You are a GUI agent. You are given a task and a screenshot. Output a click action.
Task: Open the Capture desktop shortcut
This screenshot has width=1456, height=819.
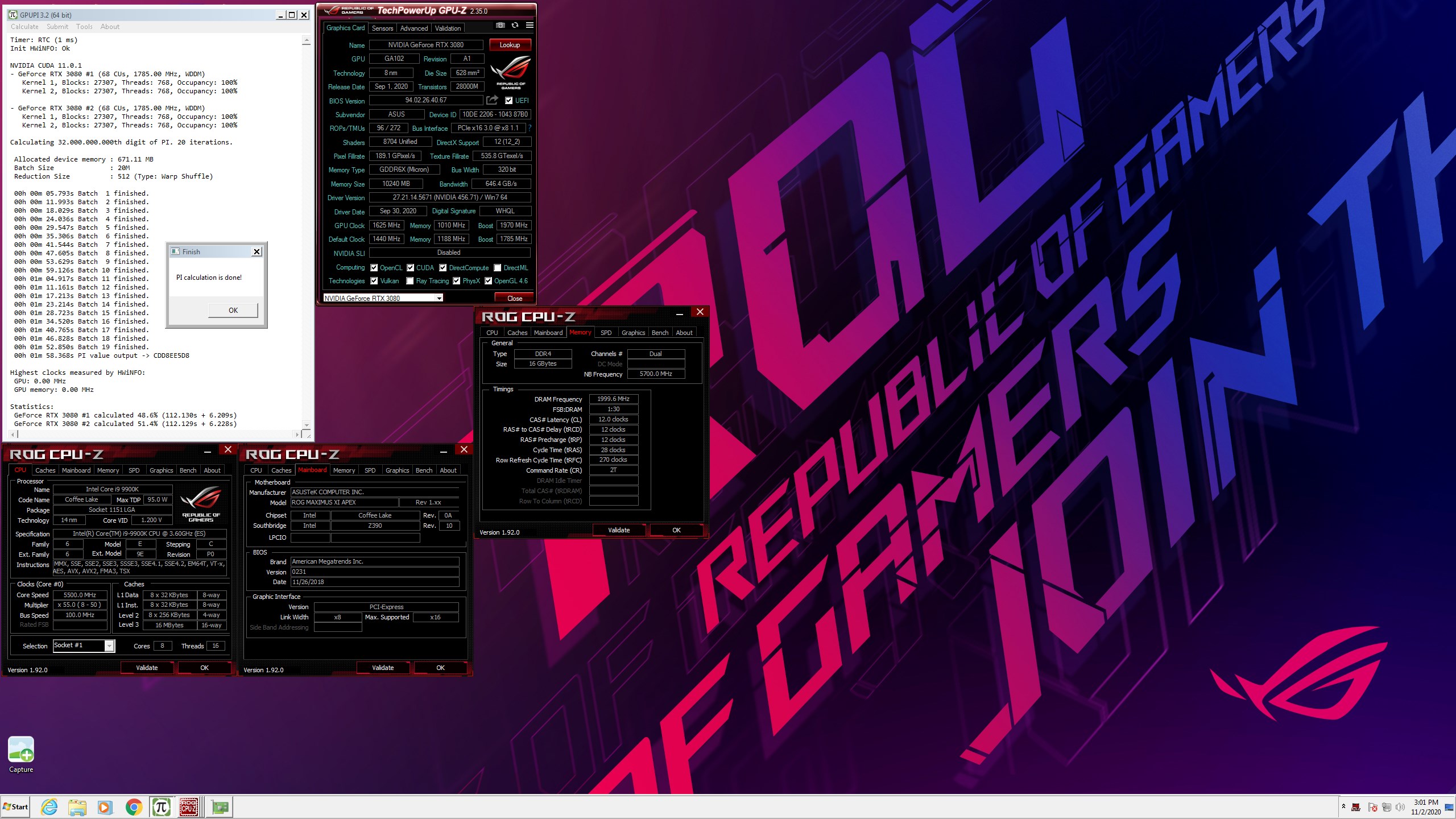tap(21, 755)
